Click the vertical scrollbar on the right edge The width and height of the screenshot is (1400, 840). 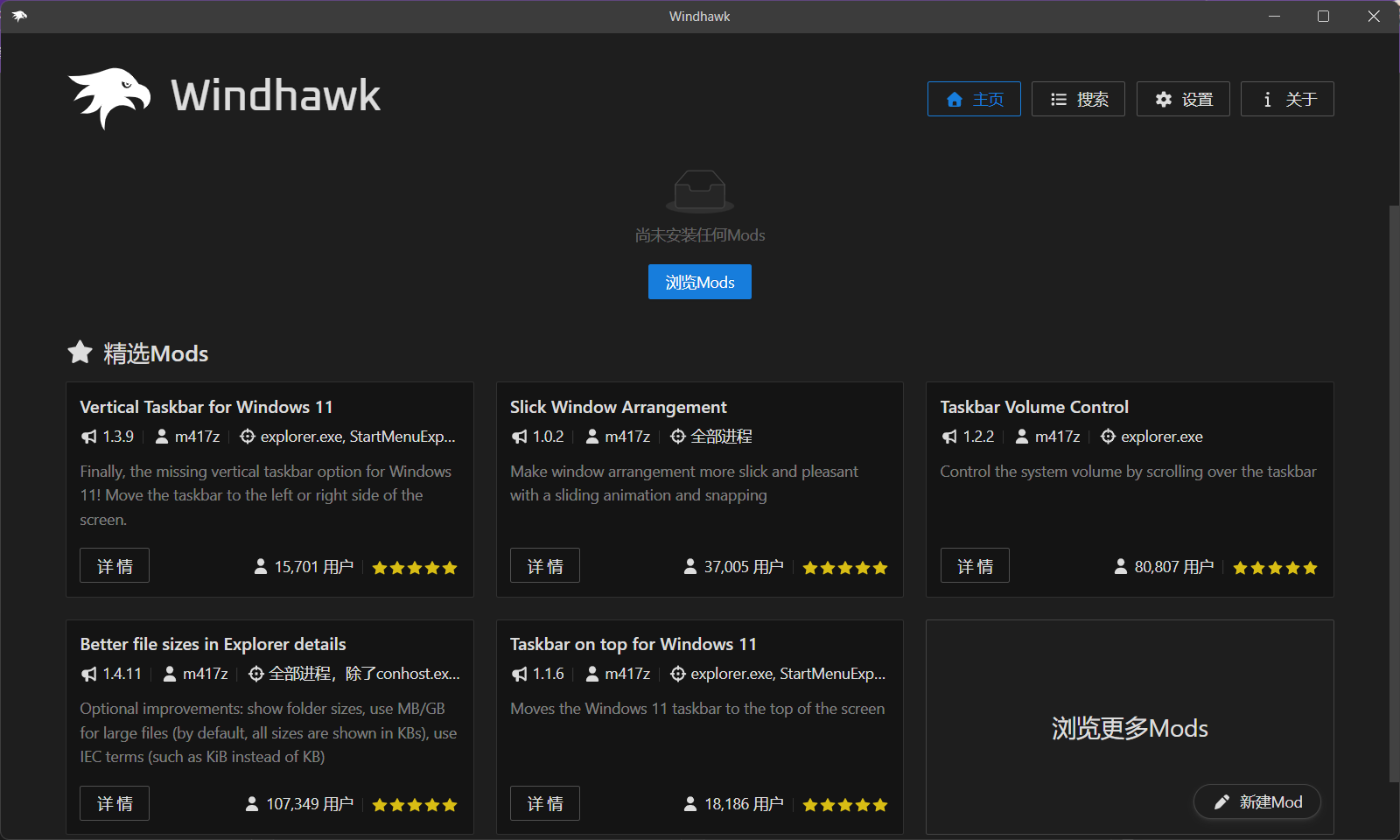click(x=1394, y=493)
